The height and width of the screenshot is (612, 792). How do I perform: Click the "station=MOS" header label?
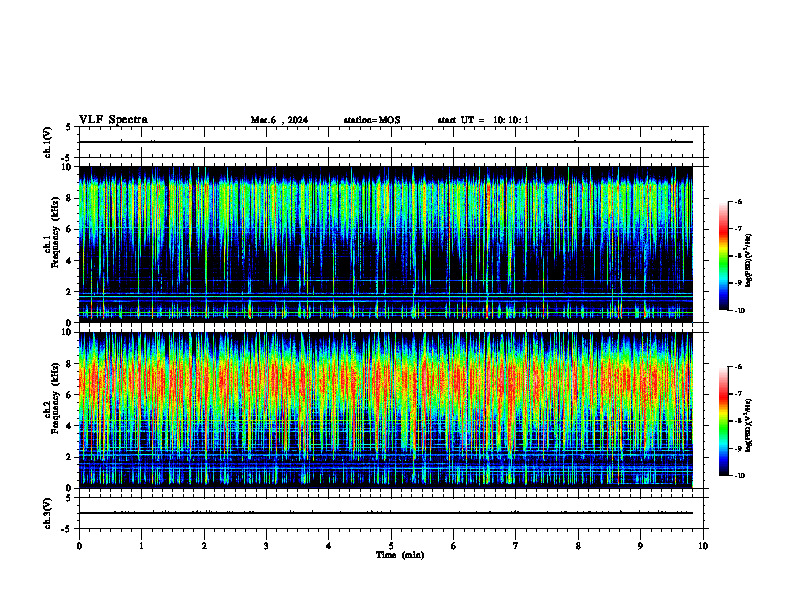click(372, 120)
